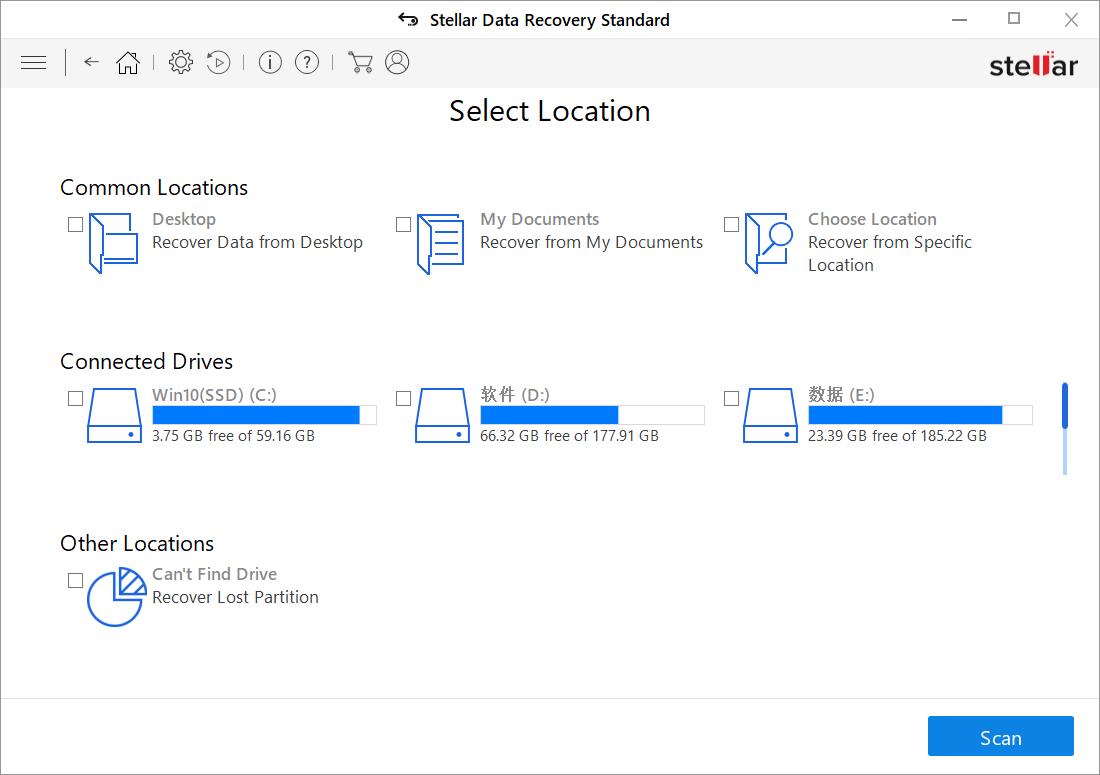Click the 'My Documents' title
This screenshot has width=1100, height=775.
tap(539, 219)
